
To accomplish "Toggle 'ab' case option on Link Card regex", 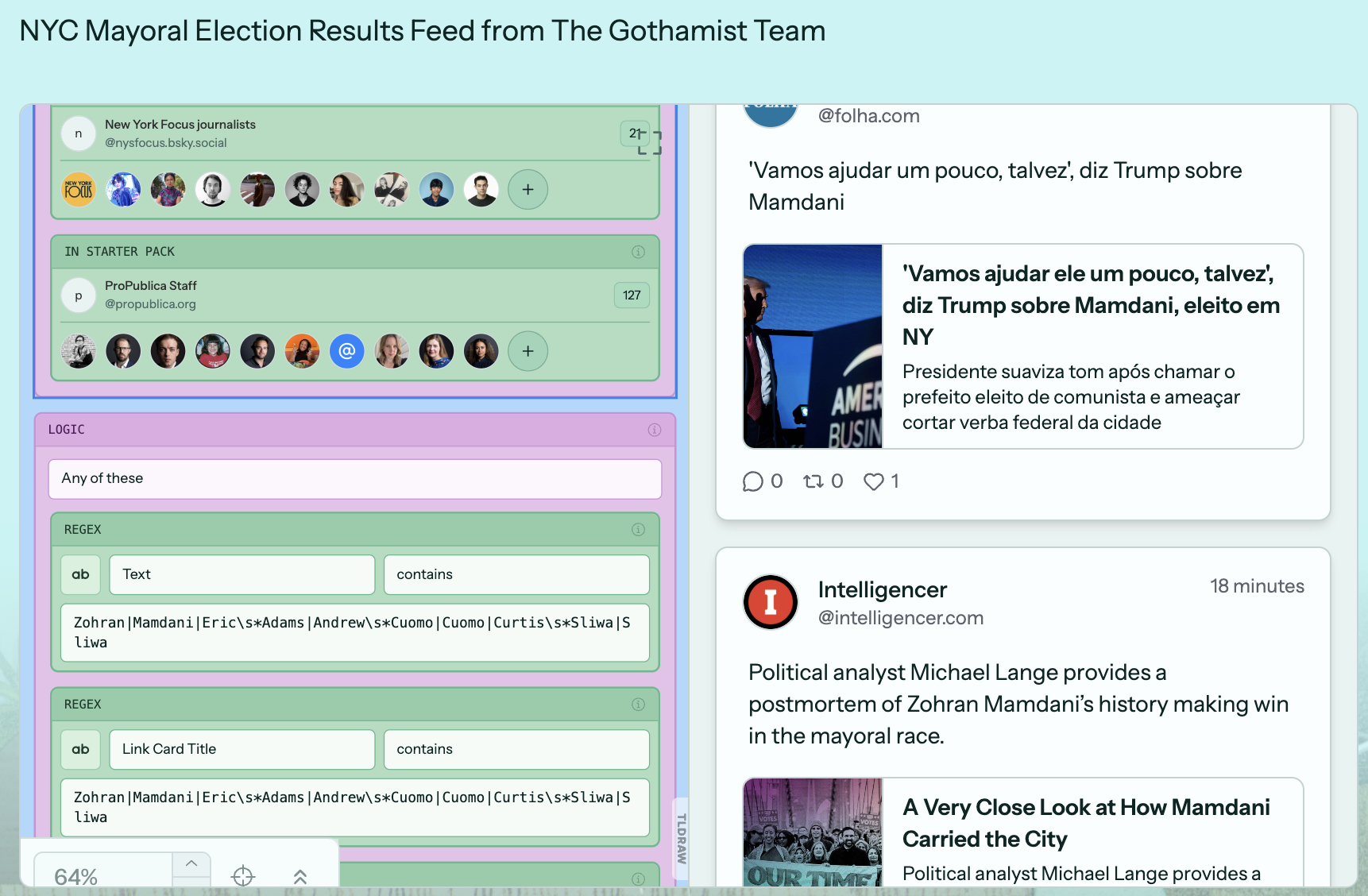I will pyautogui.click(x=81, y=749).
